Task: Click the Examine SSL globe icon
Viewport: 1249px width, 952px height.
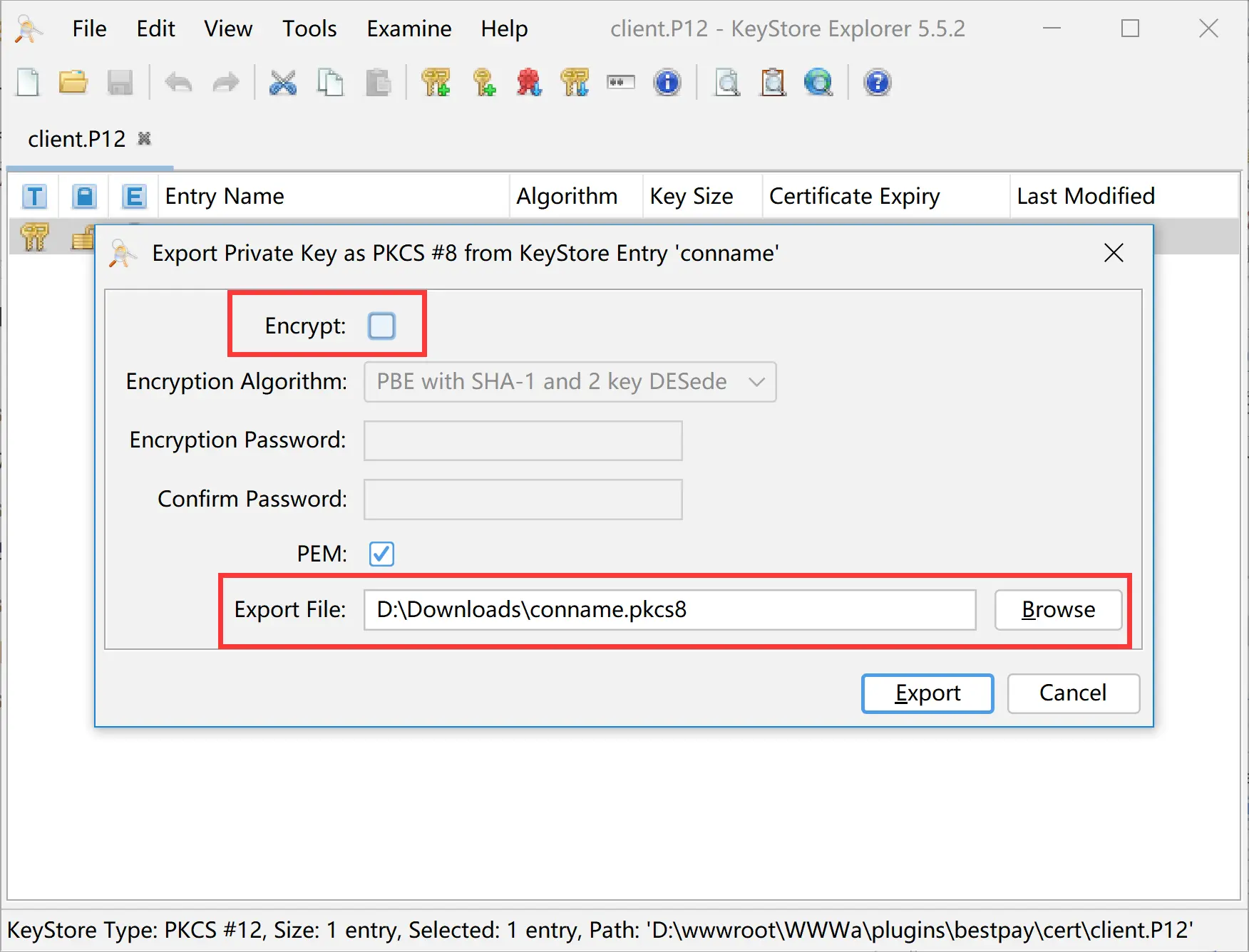Action: tap(818, 83)
